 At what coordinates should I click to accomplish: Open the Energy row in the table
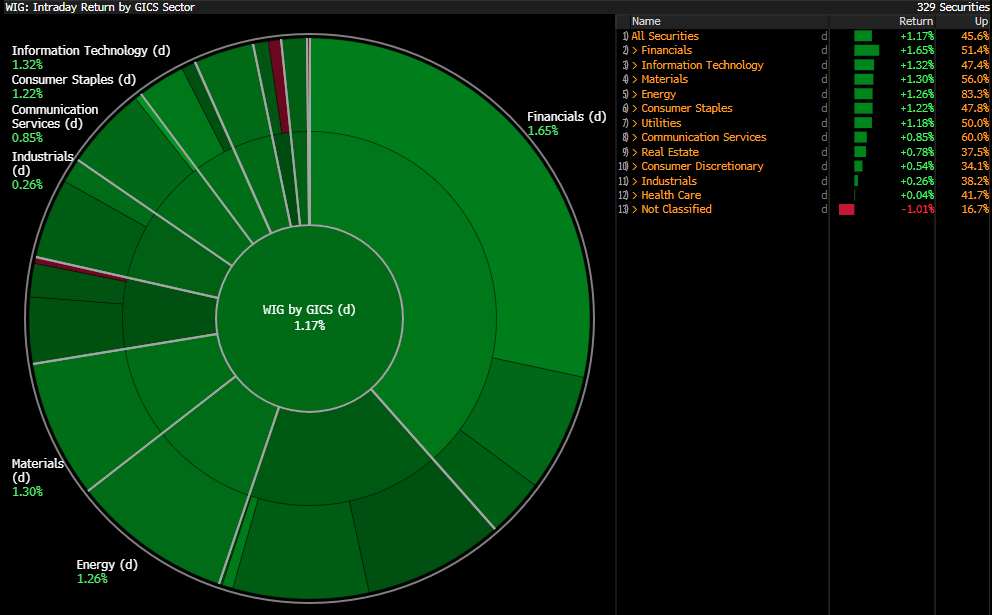pos(658,94)
